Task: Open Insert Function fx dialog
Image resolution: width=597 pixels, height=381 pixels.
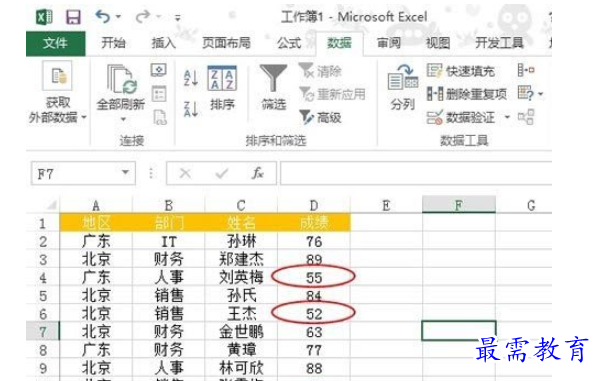Action: click(x=258, y=173)
